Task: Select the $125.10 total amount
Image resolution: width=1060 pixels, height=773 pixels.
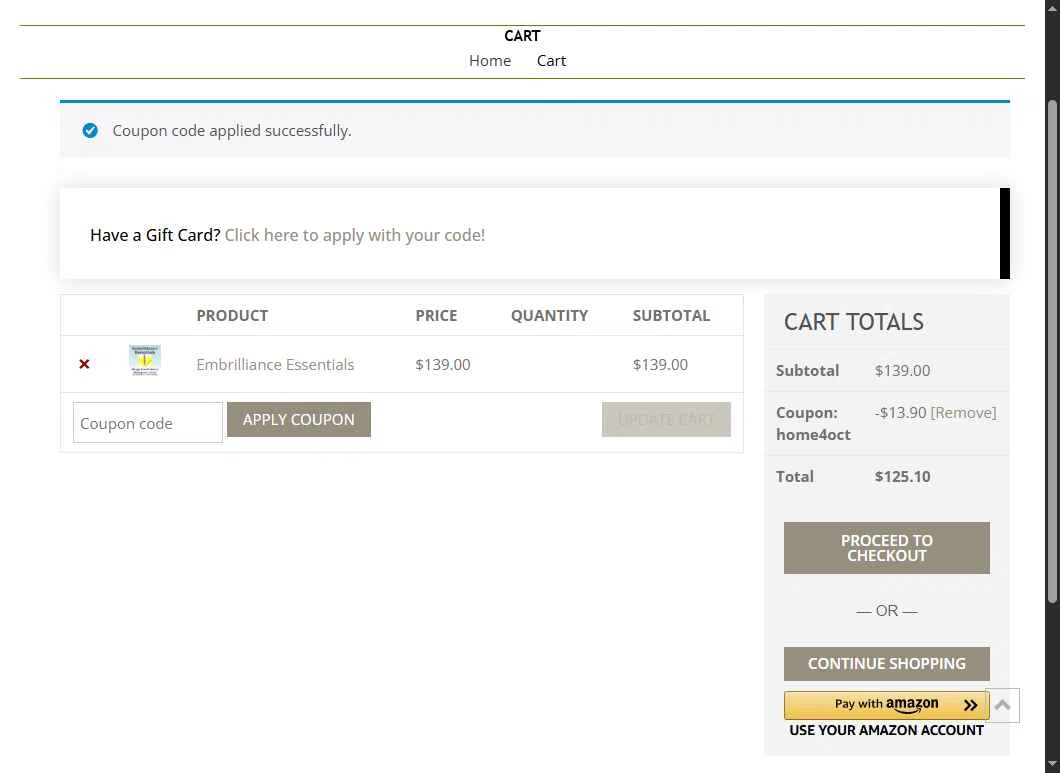Action: [902, 477]
